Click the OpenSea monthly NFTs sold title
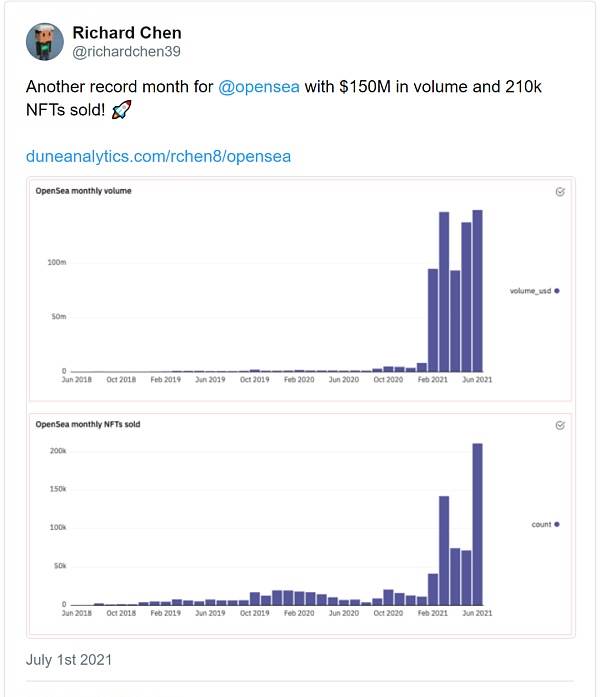The image size is (600, 697). (88, 424)
